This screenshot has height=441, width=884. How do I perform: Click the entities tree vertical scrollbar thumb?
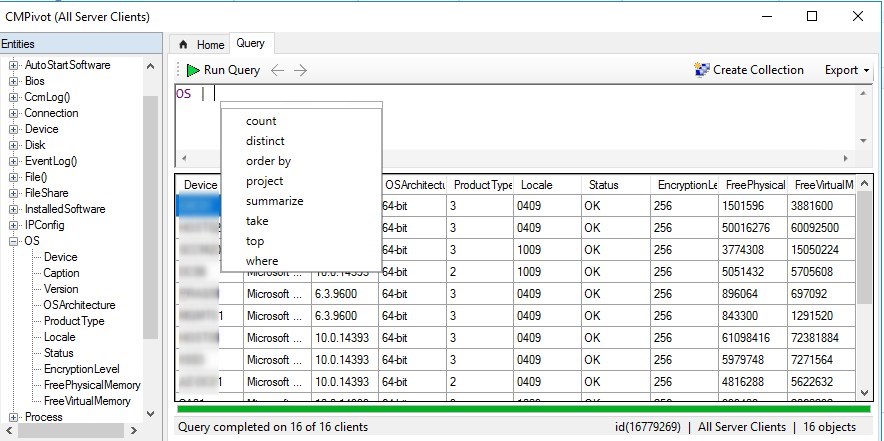click(x=151, y=217)
